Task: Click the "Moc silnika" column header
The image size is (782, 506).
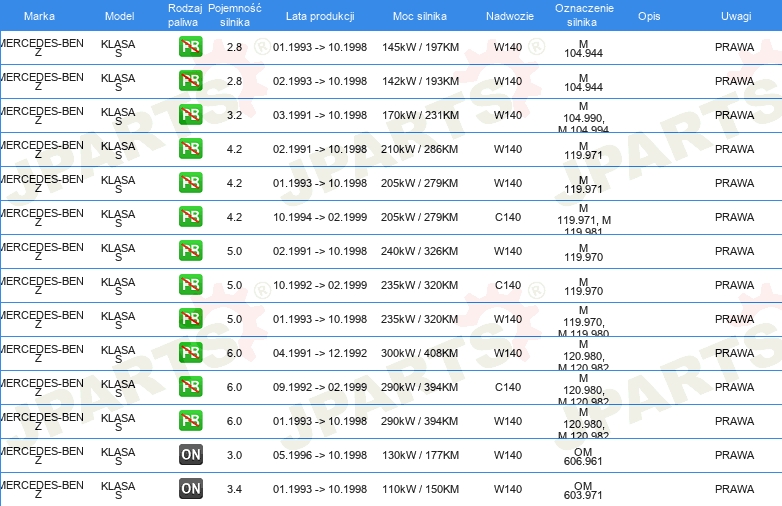Action: click(419, 16)
